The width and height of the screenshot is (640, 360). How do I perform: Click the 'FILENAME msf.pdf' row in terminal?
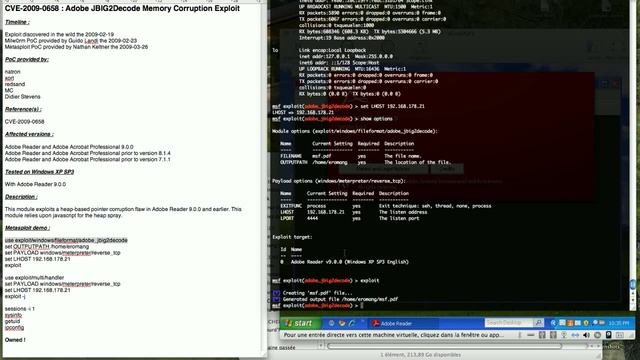point(351,156)
